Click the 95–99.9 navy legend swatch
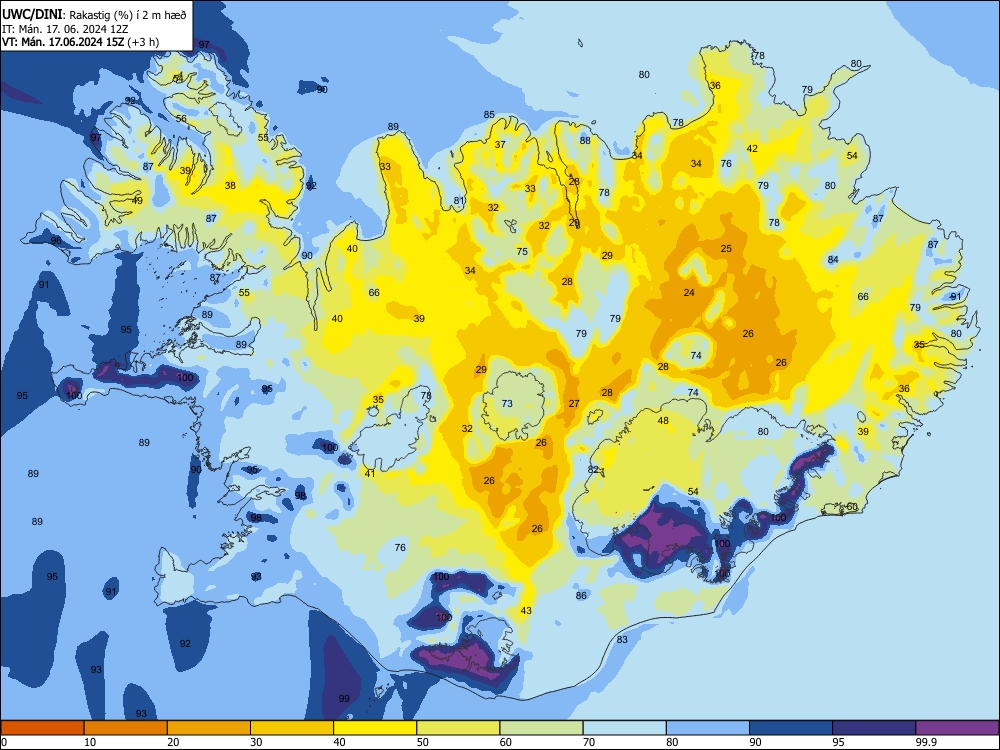 tap(874, 728)
